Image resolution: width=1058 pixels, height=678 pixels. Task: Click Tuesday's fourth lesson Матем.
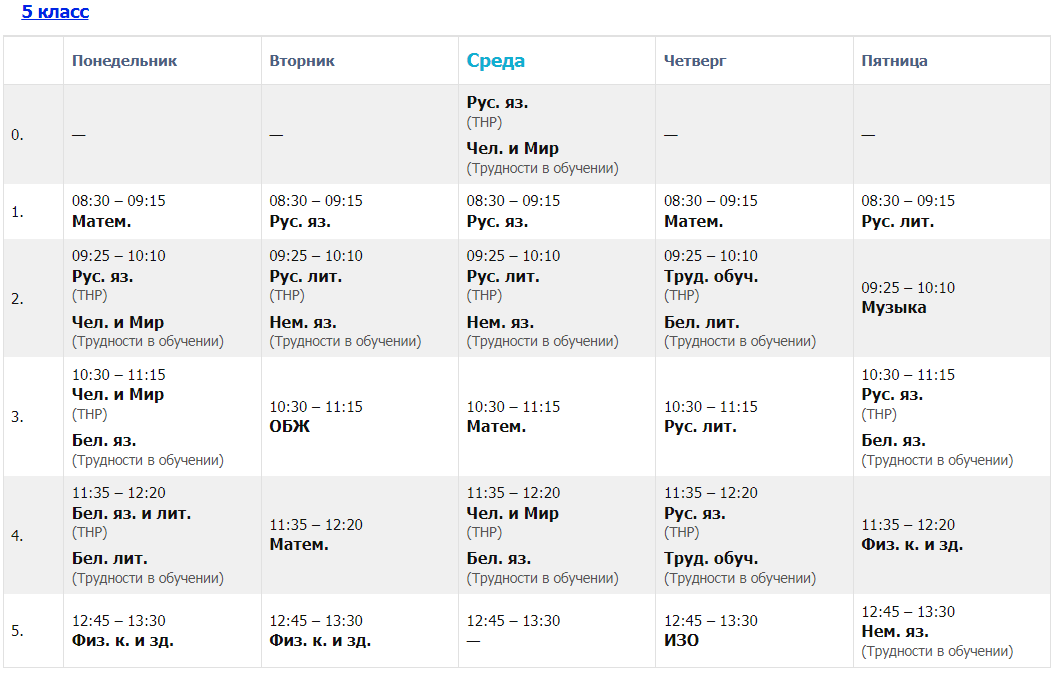click(299, 545)
